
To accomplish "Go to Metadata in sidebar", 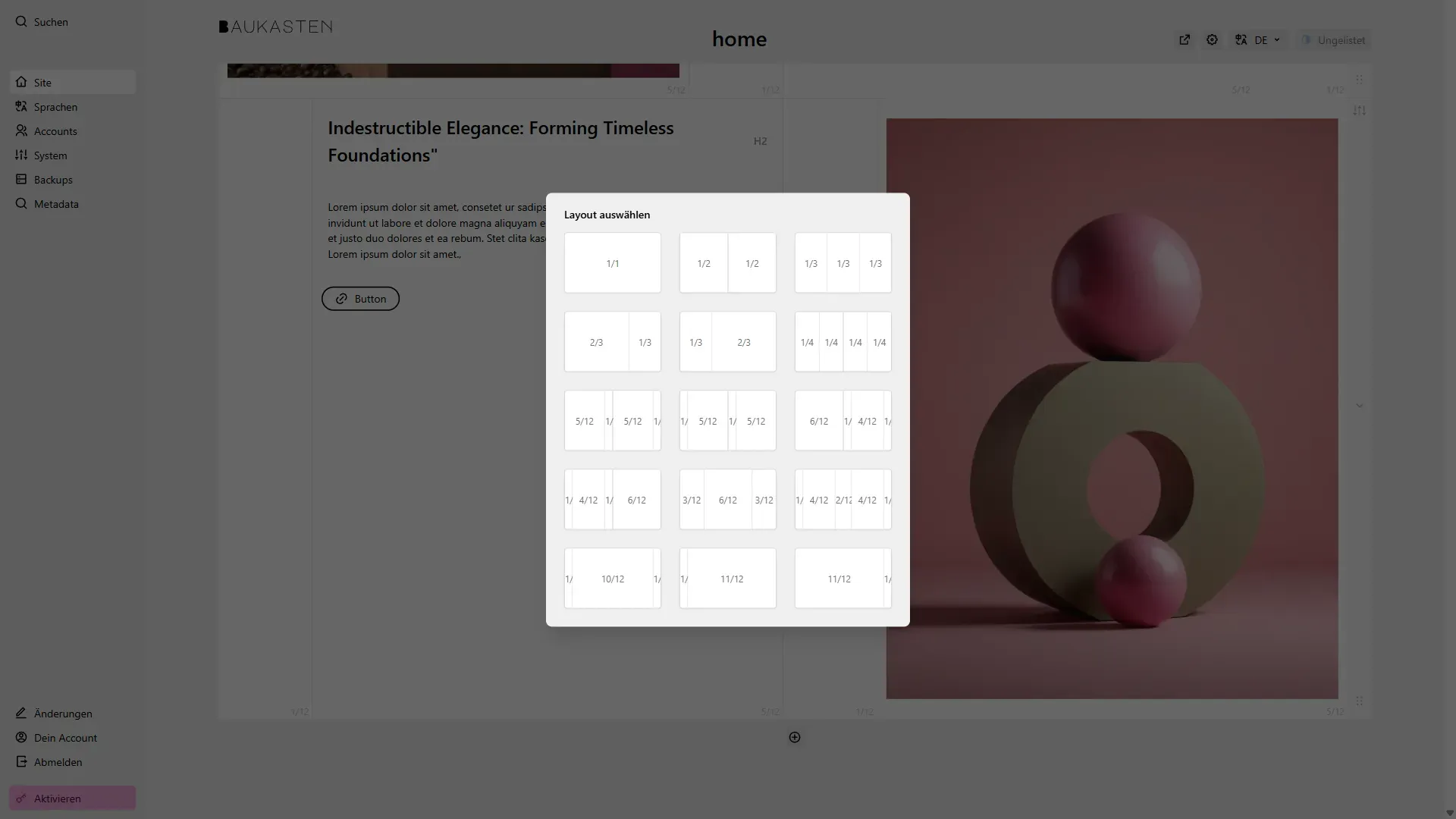I will pyautogui.click(x=56, y=204).
